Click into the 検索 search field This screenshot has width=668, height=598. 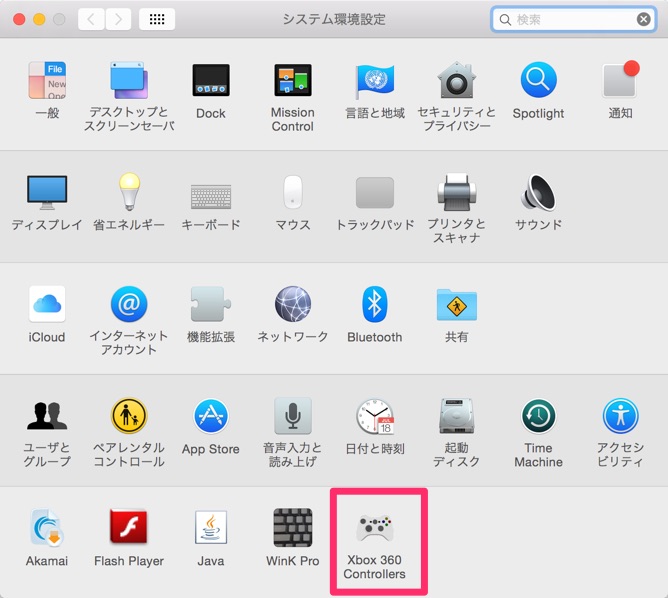pos(573,19)
